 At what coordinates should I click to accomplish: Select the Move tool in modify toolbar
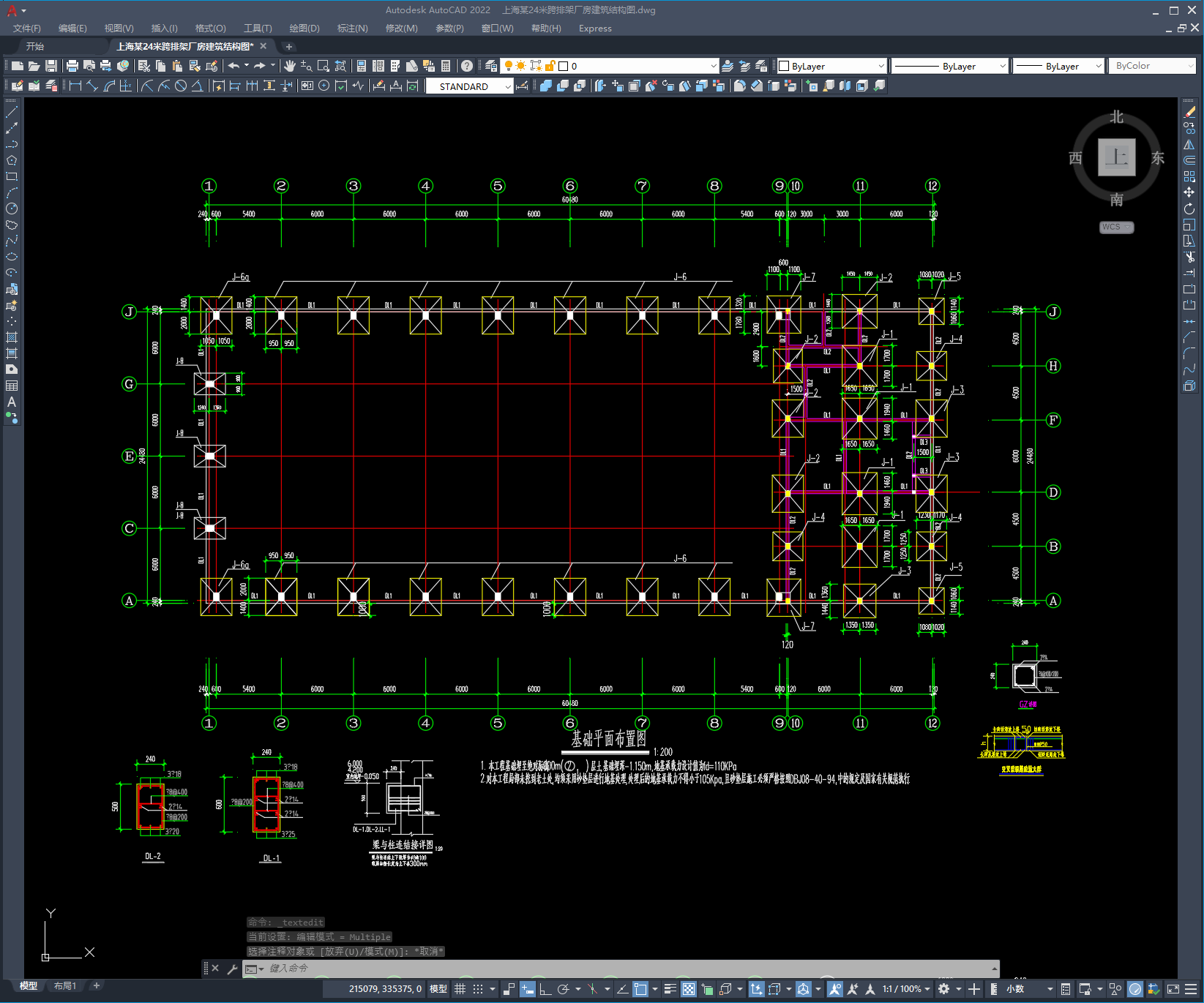pyautogui.click(x=1189, y=192)
